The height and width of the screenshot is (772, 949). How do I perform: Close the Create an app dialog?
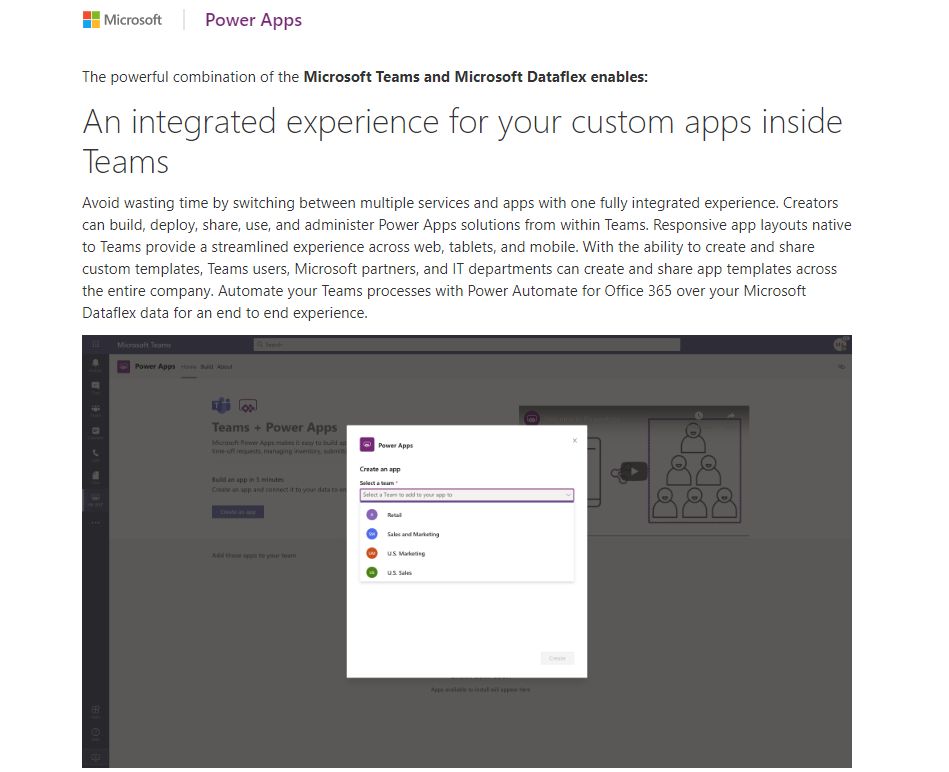click(575, 440)
